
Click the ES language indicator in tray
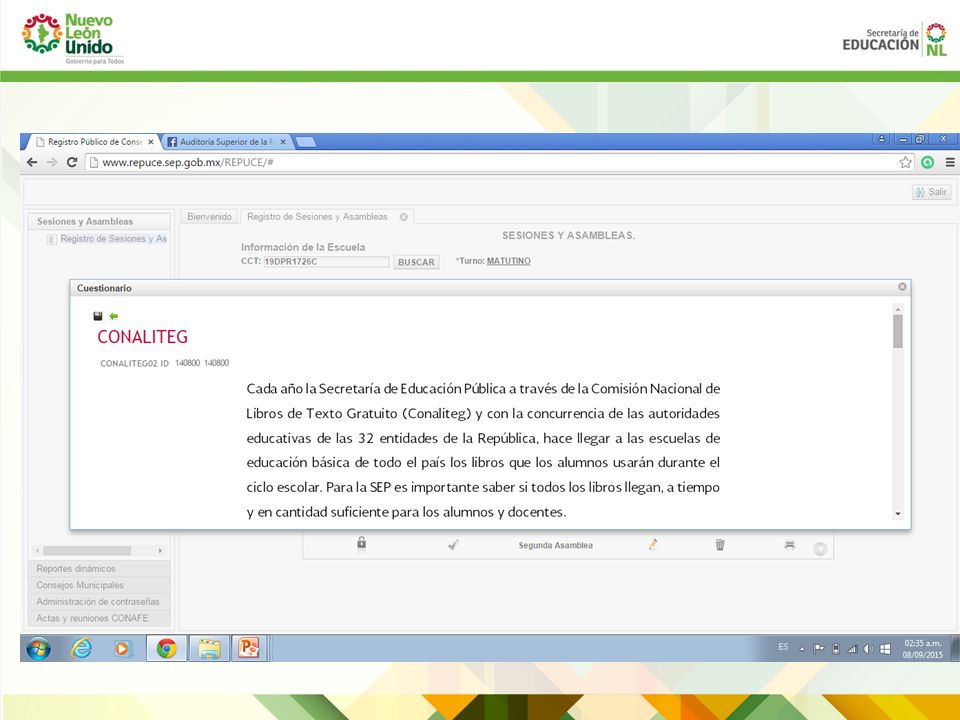[x=783, y=647]
